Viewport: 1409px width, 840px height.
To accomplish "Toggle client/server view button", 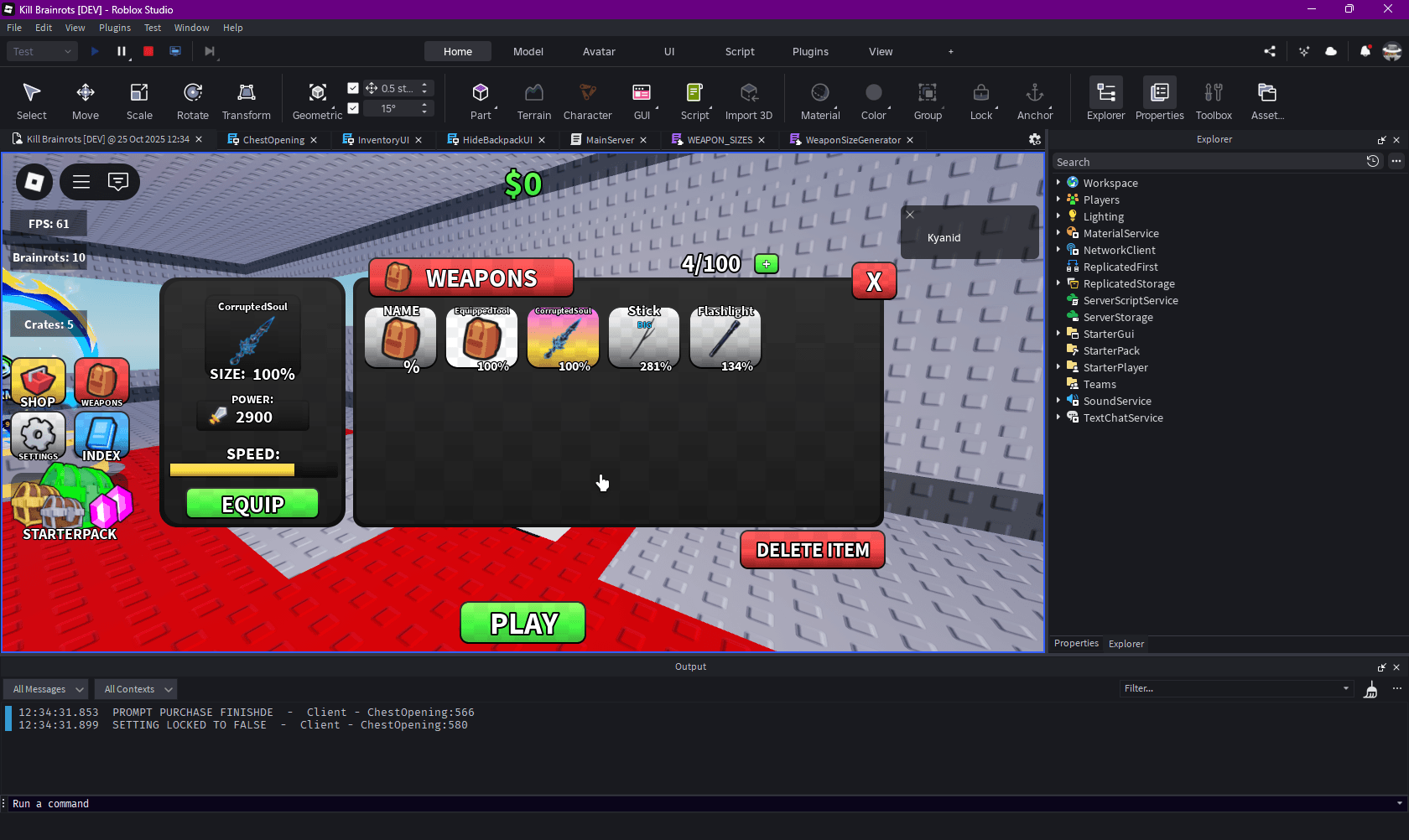I will click(x=175, y=51).
